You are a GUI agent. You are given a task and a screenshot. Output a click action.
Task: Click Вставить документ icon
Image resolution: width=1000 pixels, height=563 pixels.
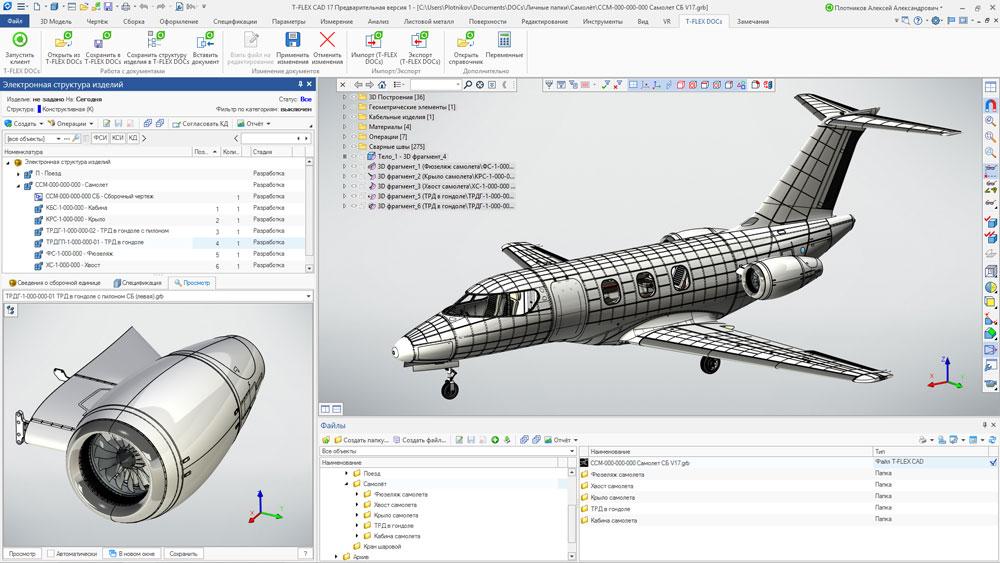[x=205, y=40]
